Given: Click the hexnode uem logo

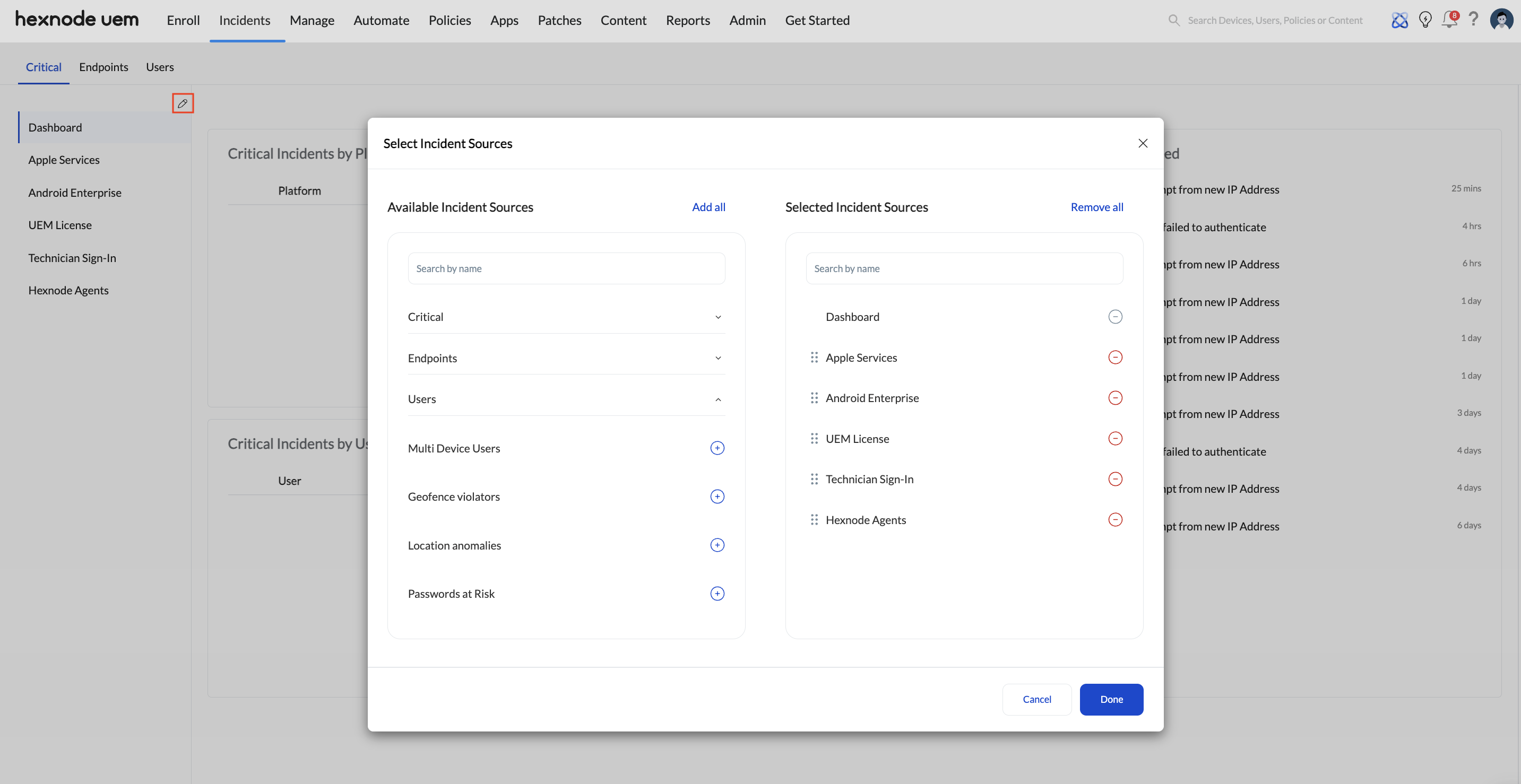Looking at the screenshot, I should [77, 20].
